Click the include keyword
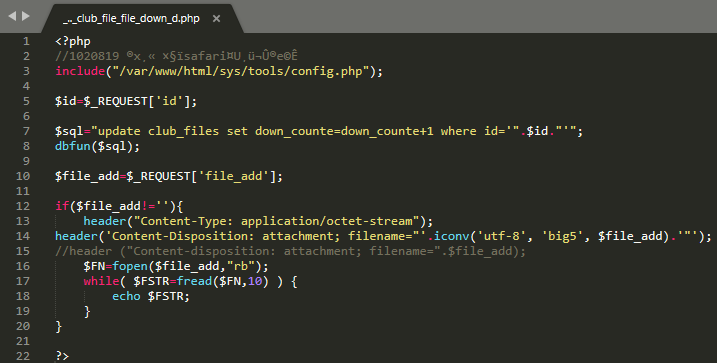Viewport: 717px width, 363px height. coord(80,71)
